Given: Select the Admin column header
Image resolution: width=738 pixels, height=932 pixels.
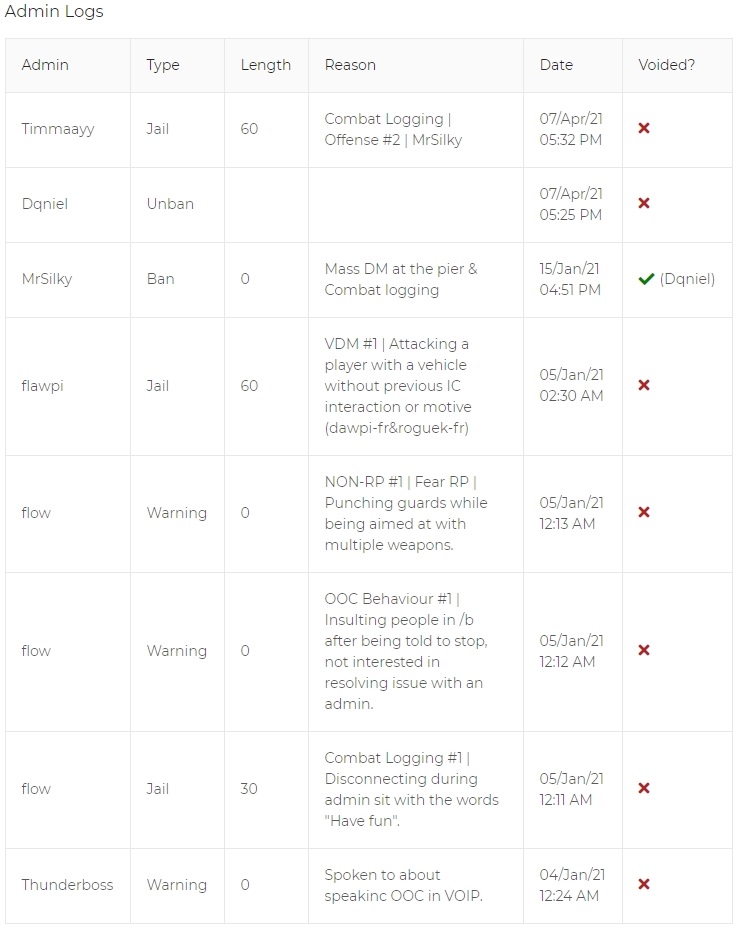Looking at the screenshot, I should click(x=45, y=65).
